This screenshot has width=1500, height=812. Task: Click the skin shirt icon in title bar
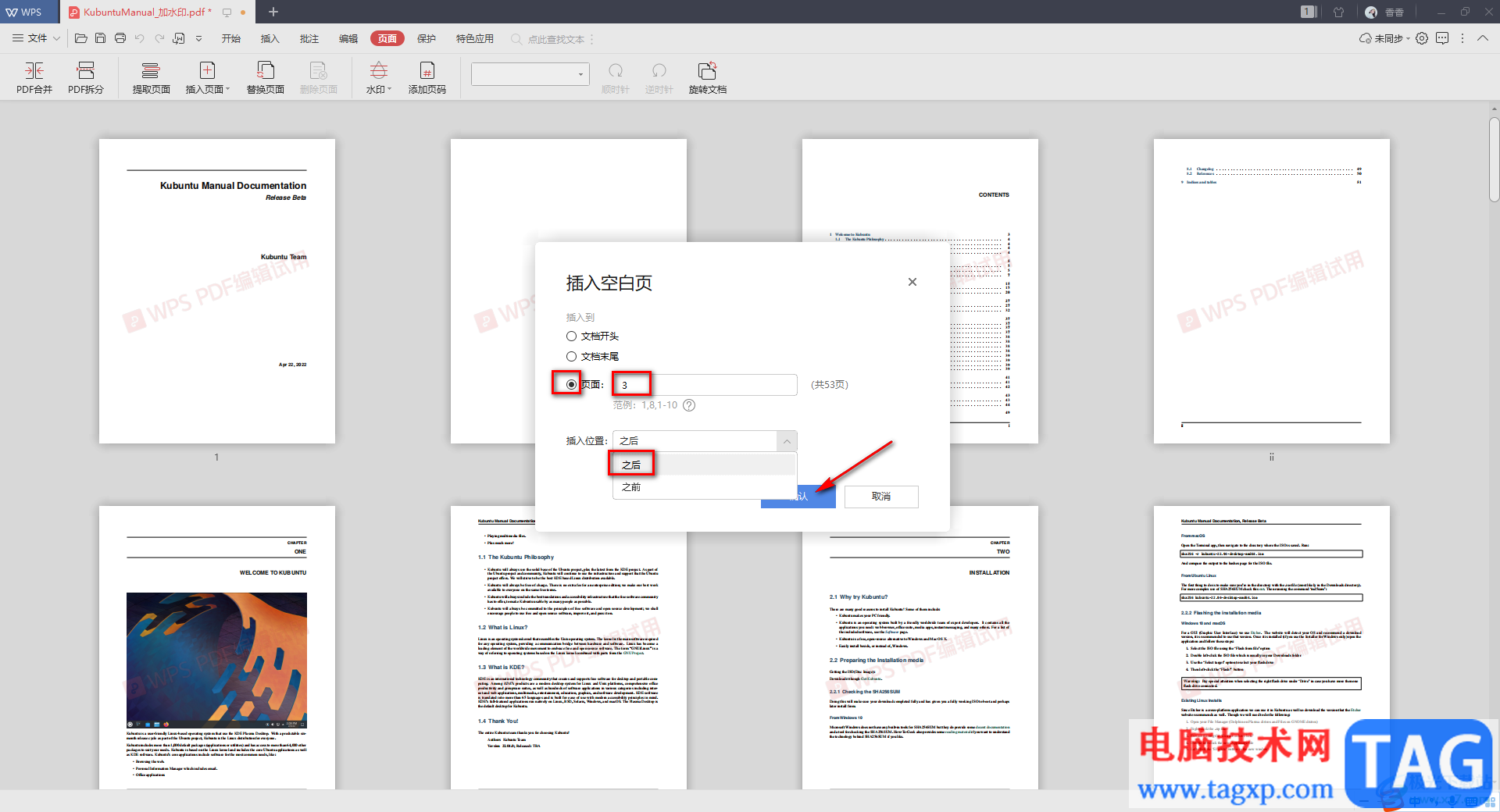(1339, 12)
